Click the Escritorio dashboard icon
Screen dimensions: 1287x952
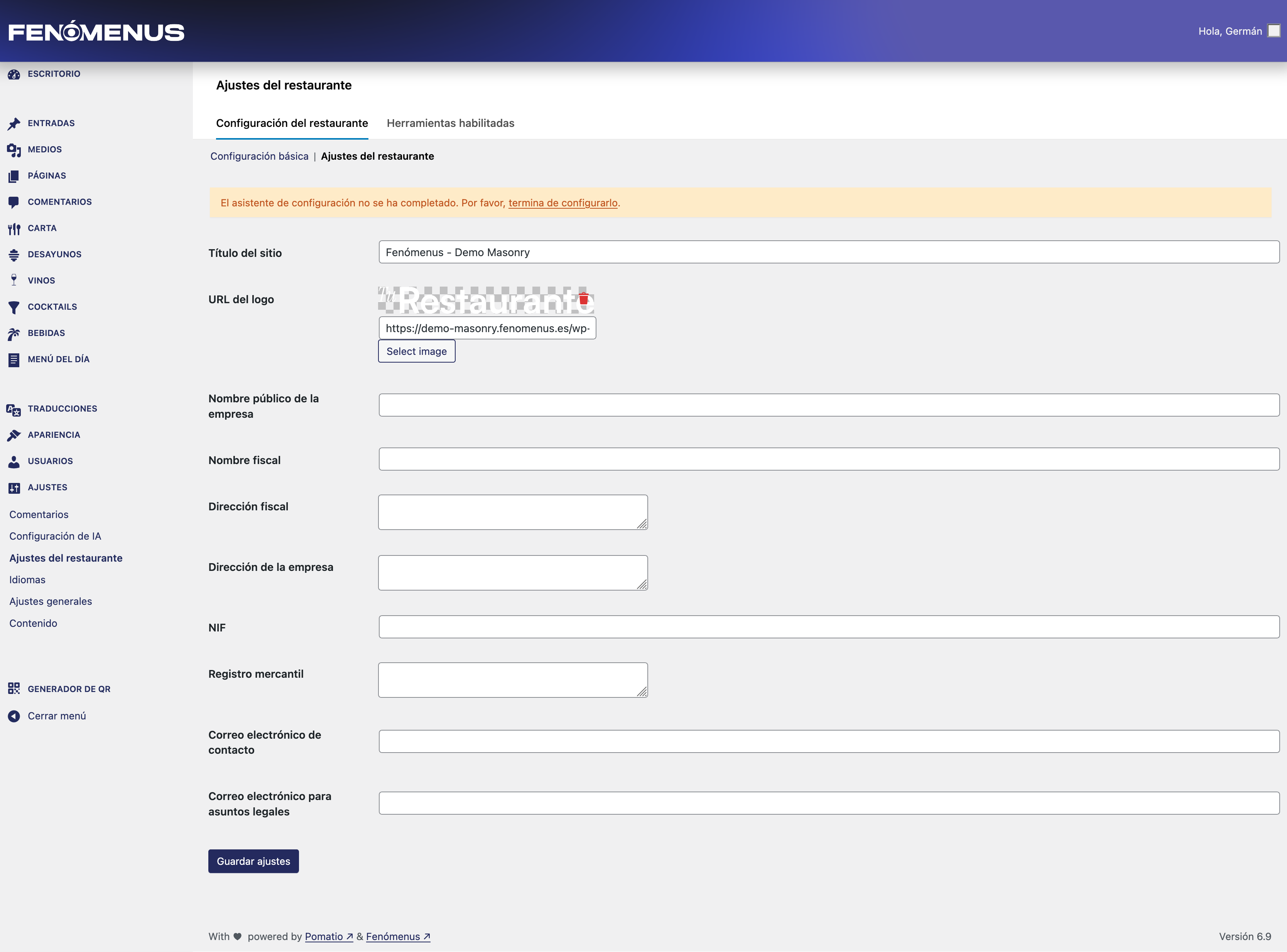click(x=14, y=74)
